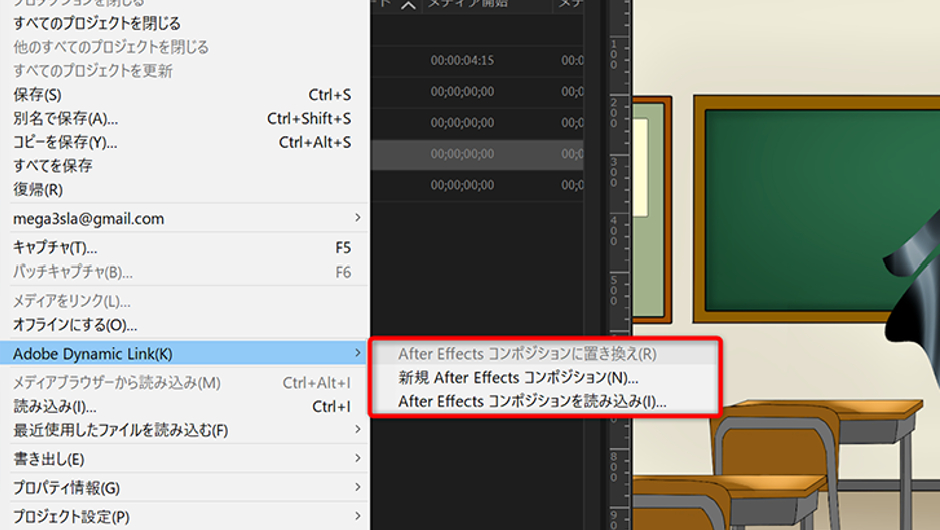Click the メディア開始 column header
The height and width of the screenshot is (530, 940).
click(x=468, y=4)
